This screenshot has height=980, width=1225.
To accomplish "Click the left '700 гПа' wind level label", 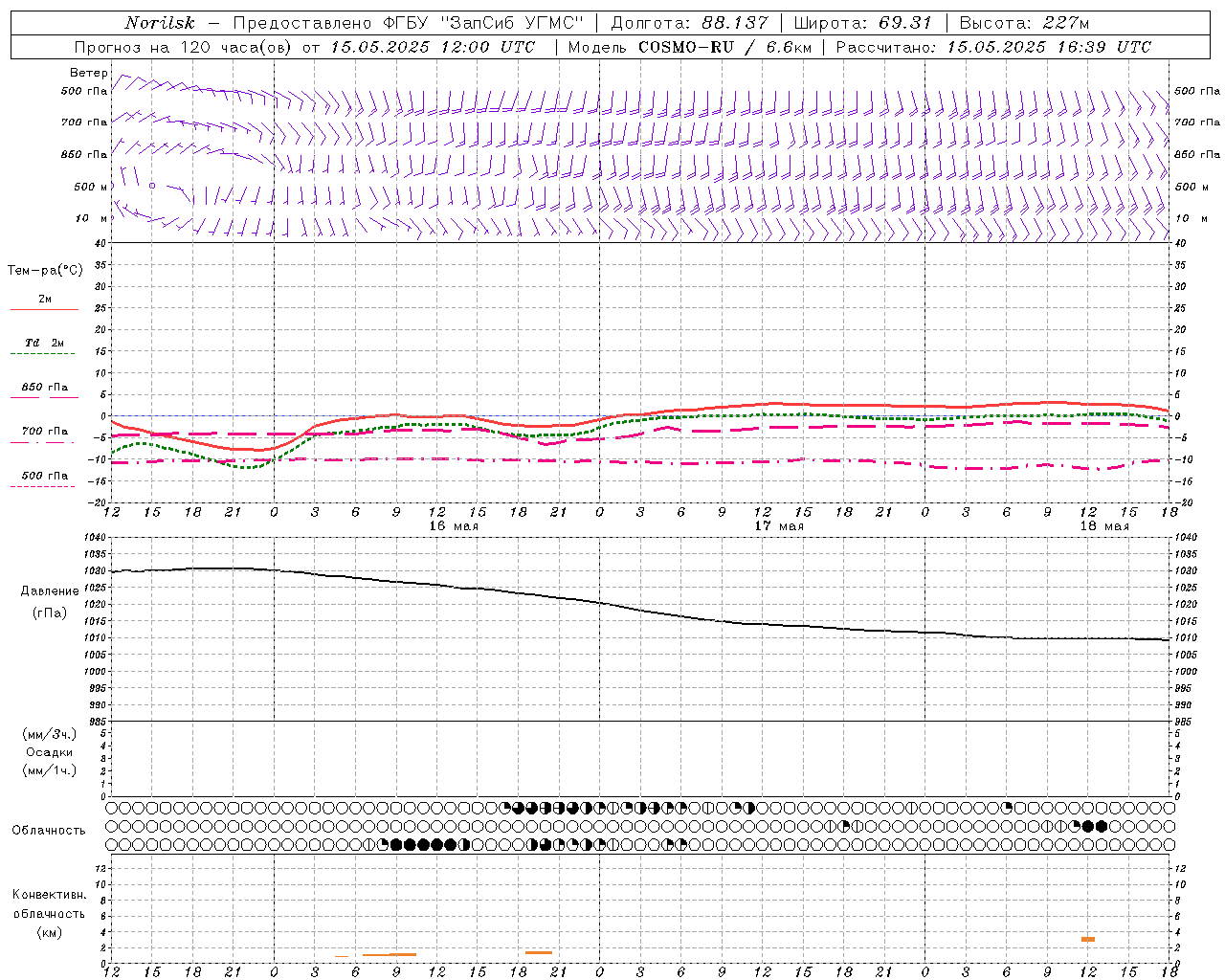I will (x=84, y=122).
